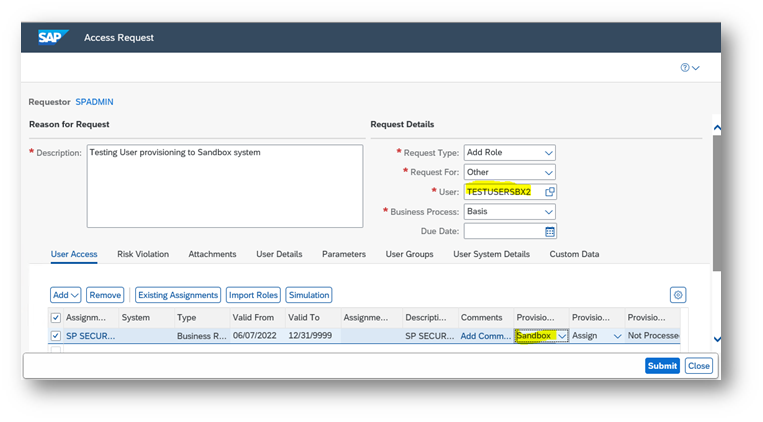Open the User value help icon
The width and height of the screenshot is (763, 422).
(549, 191)
